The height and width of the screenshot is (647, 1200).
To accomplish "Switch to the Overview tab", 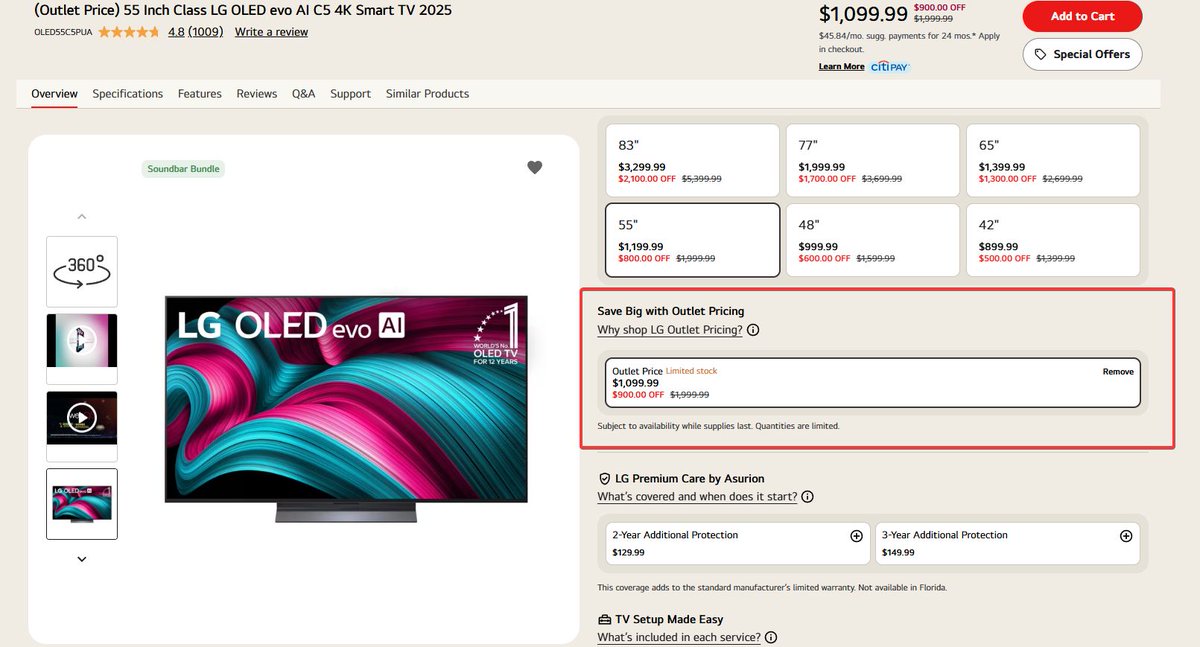I will (54, 94).
